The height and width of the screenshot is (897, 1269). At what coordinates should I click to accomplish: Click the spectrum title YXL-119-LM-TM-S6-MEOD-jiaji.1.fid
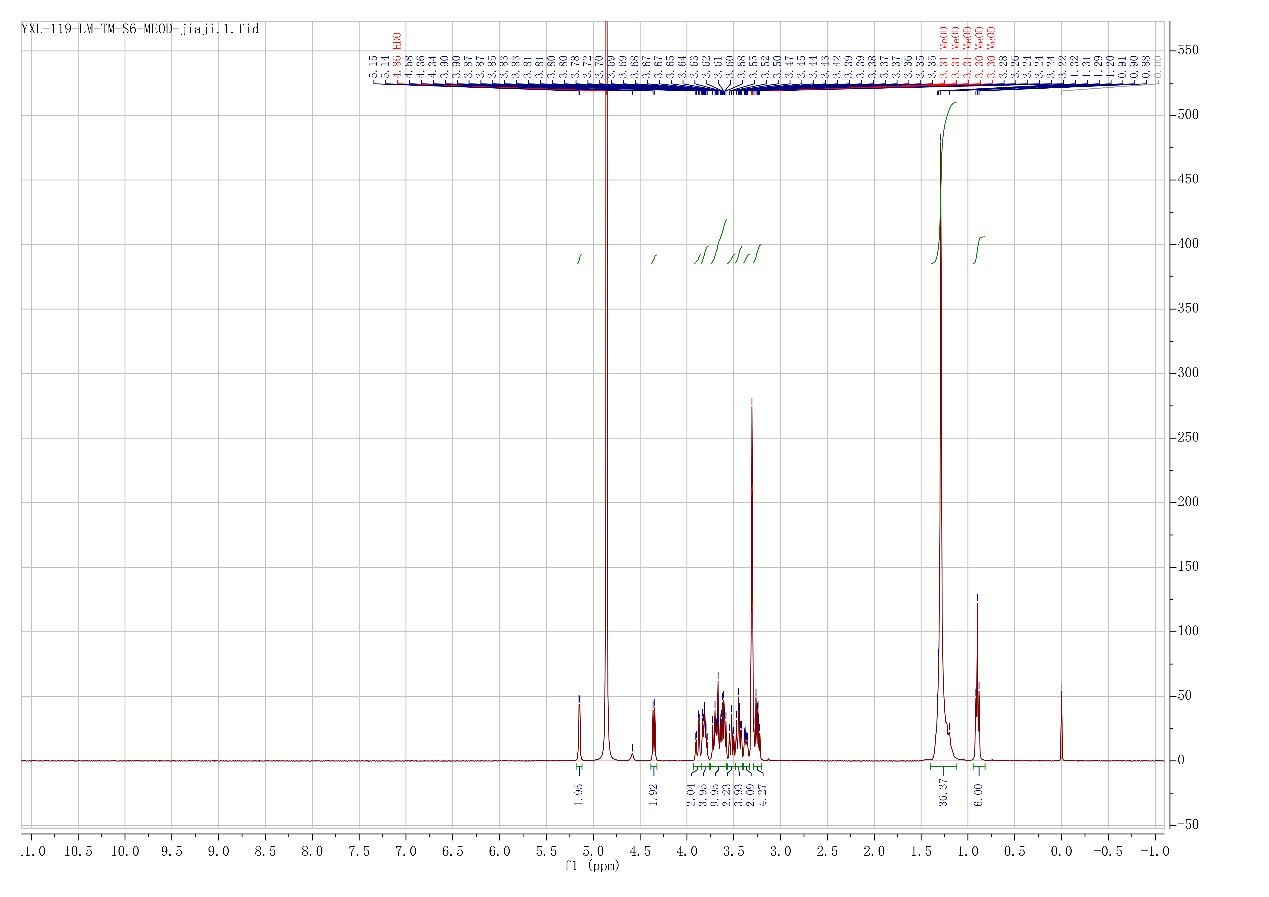point(140,29)
